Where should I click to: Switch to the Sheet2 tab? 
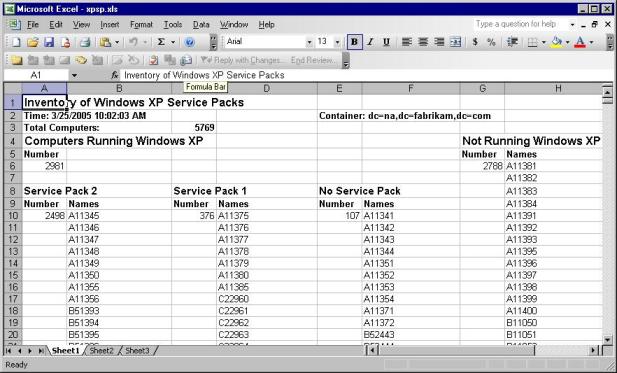point(101,351)
